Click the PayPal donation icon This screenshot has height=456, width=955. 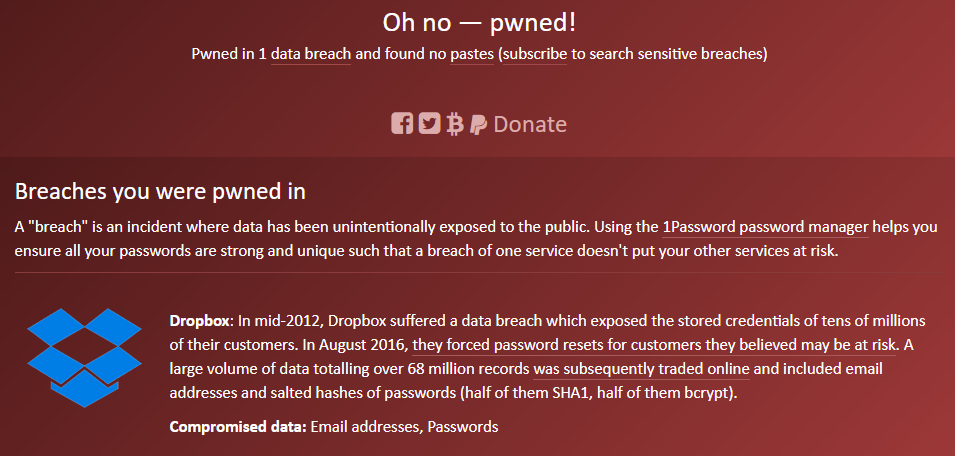(478, 124)
